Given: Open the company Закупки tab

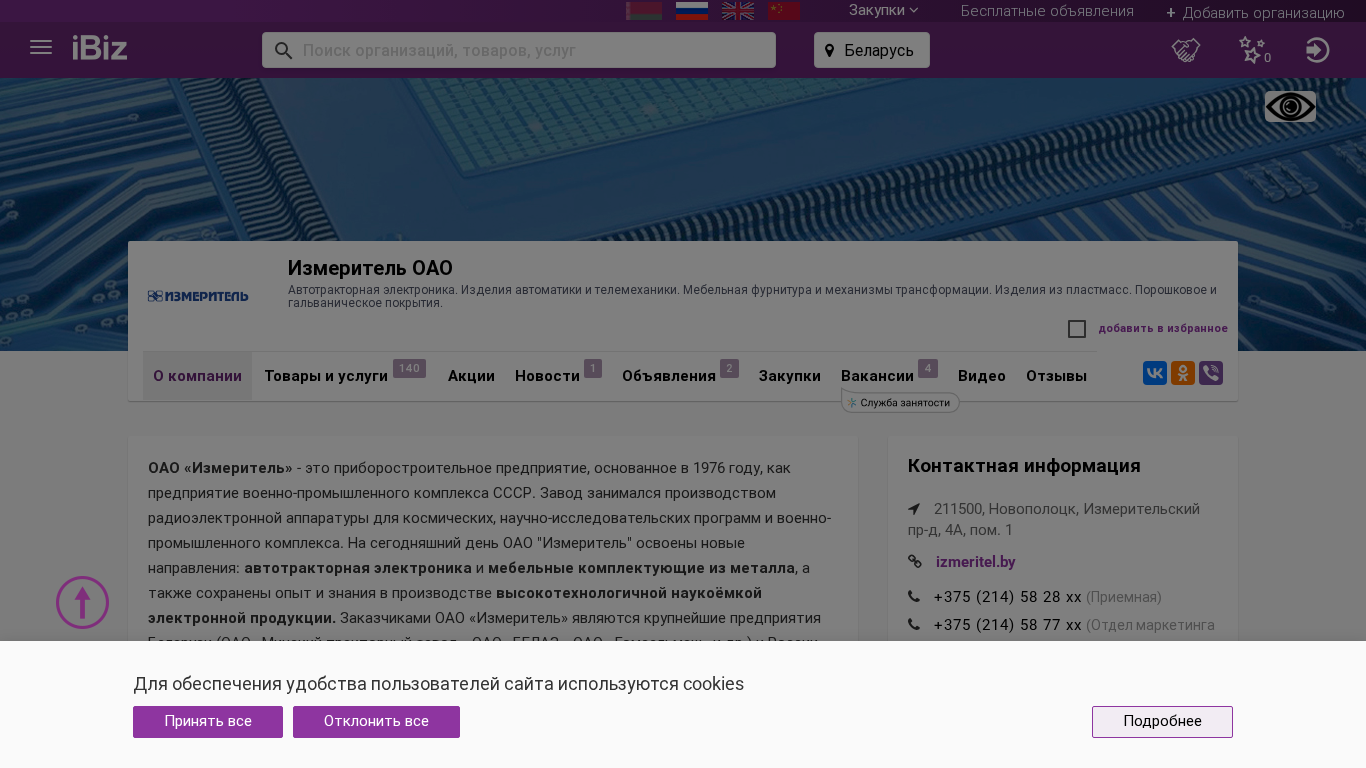Looking at the screenshot, I should click(x=789, y=376).
